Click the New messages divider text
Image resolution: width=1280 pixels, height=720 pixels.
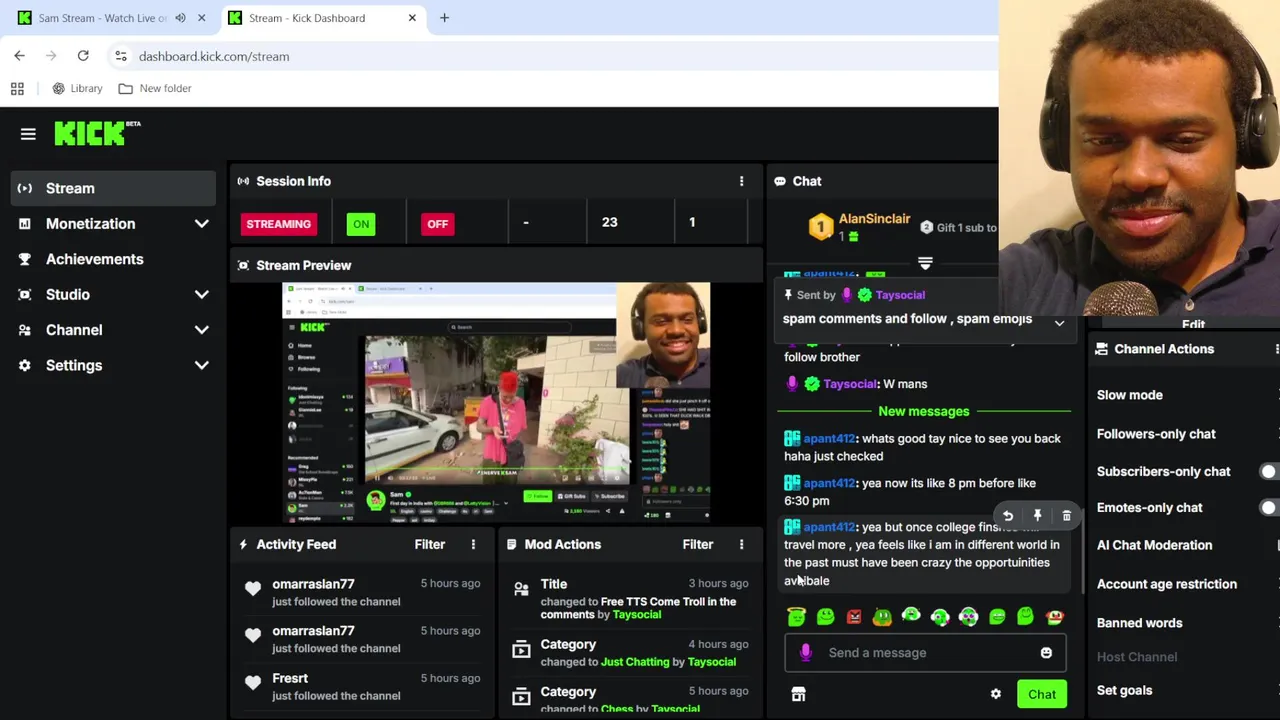tap(924, 411)
